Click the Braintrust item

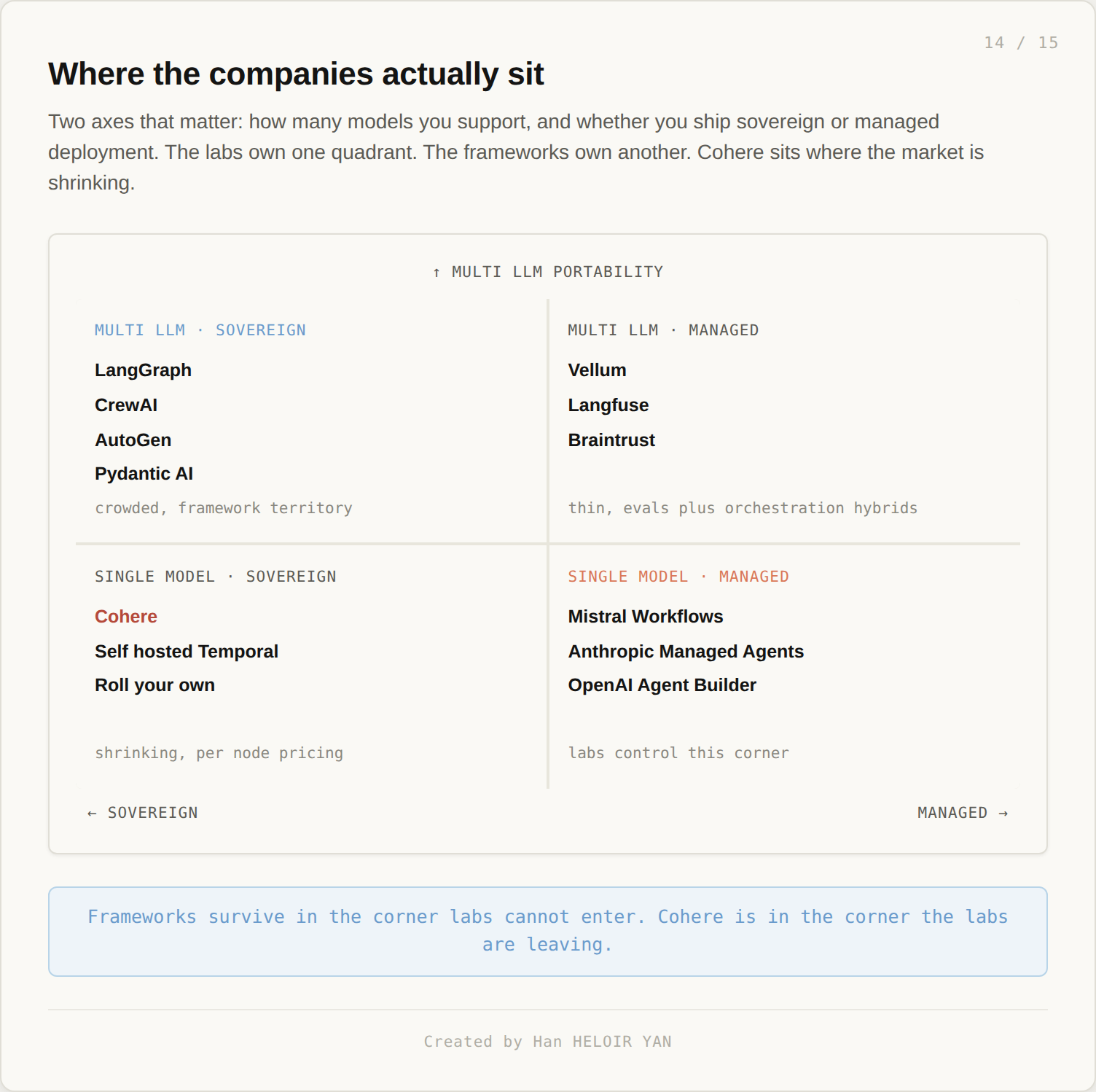tap(611, 440)
